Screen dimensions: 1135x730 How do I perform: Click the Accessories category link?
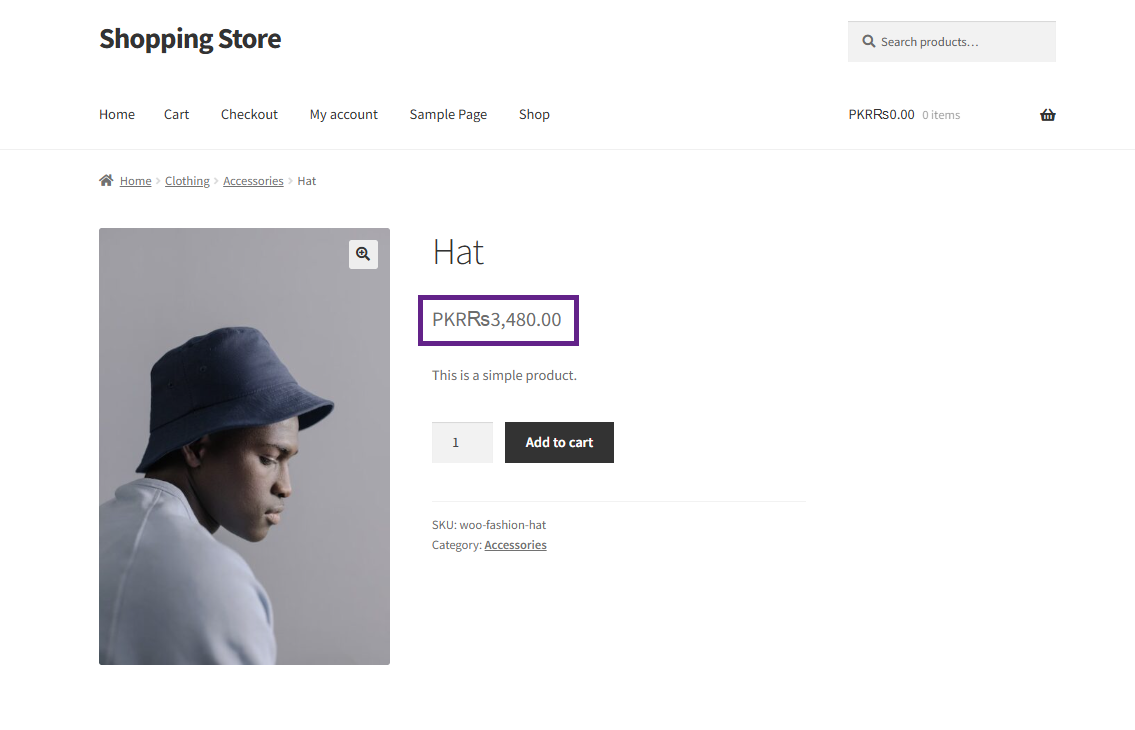[515, 545]
